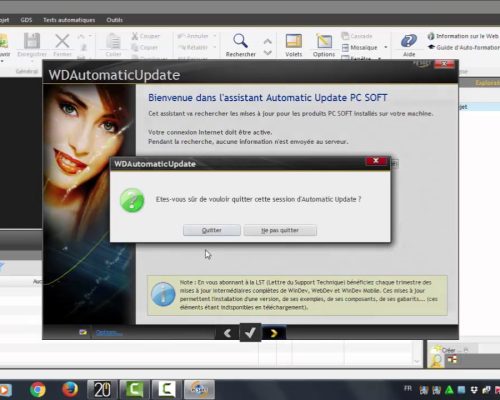Open the Aide help icon
The height and width of the screenshot is (400, 500).
pos(409,41)
